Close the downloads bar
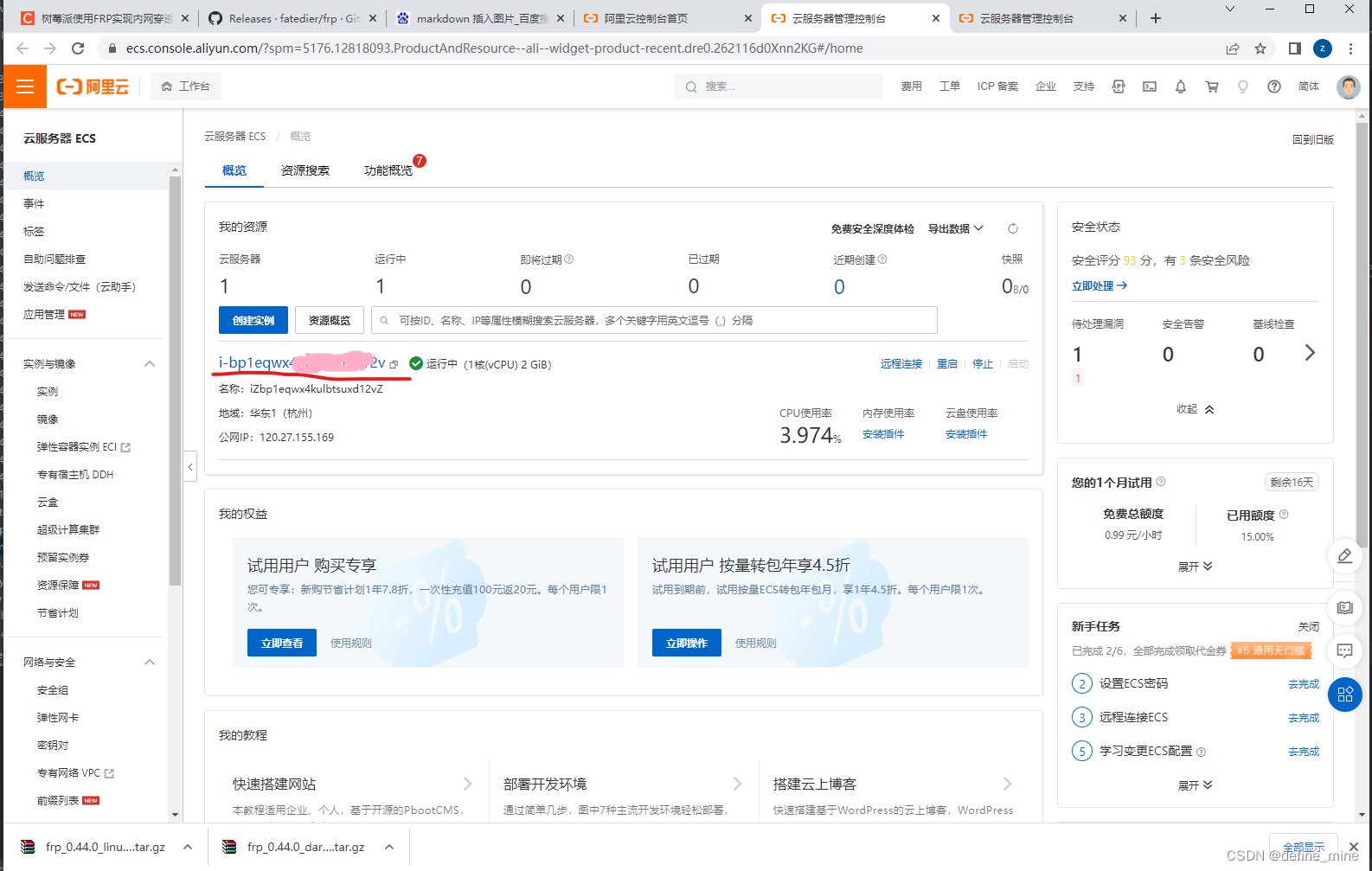The image size is (1372, 871). click(x=1354, y=847)
